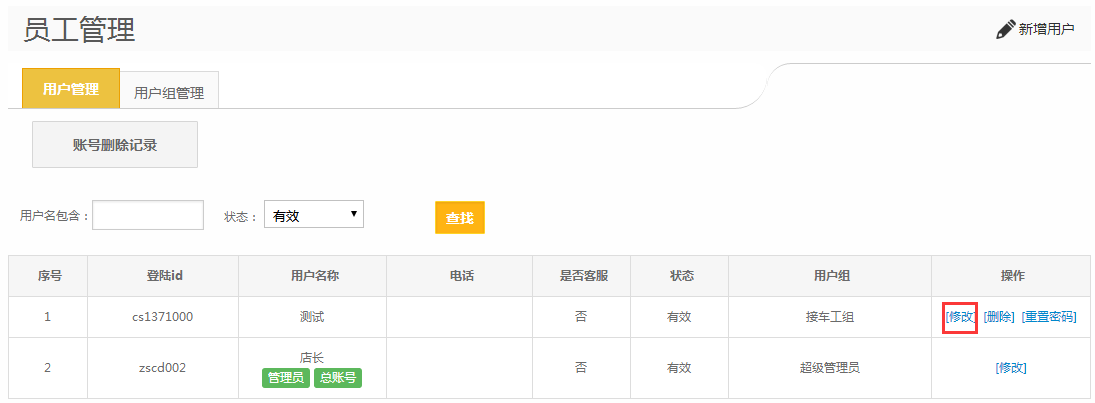This screenshot has width=1095, height=403.
Task: Select the 超级管理员 user group cell
Action: point(830,367)
